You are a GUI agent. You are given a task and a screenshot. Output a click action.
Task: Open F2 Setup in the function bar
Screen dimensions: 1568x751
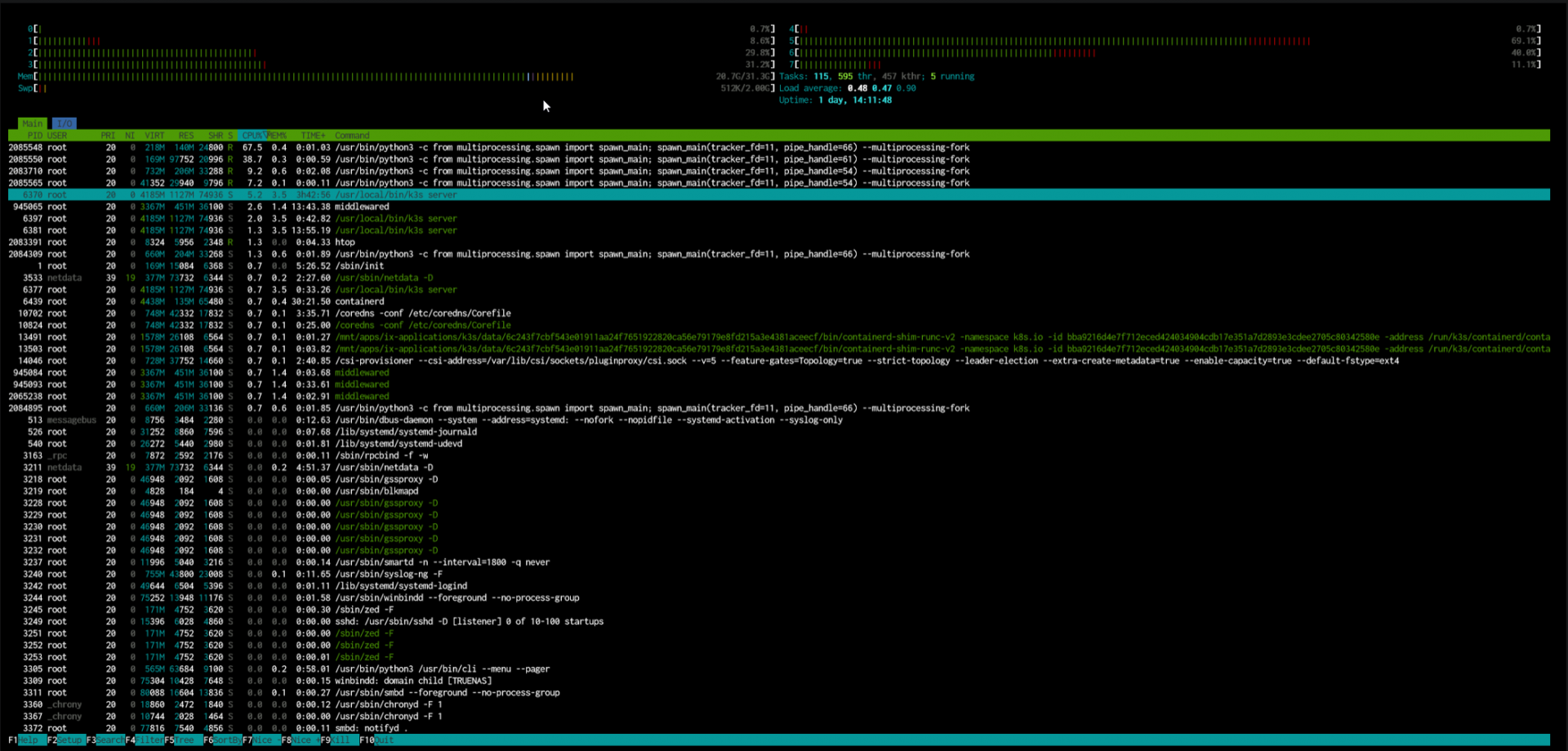(65, 740)
